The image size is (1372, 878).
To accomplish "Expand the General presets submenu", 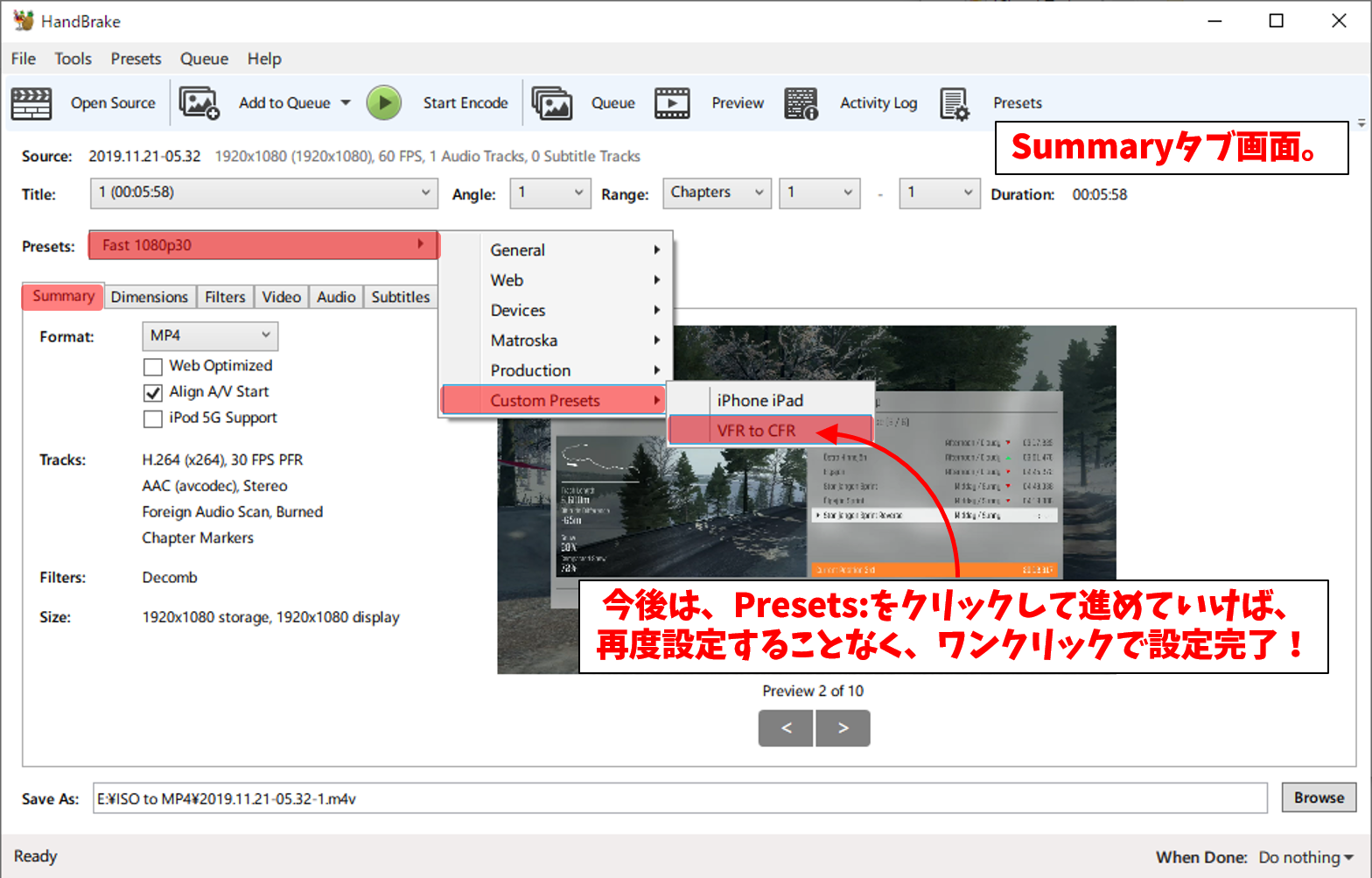I will (555, 250).
